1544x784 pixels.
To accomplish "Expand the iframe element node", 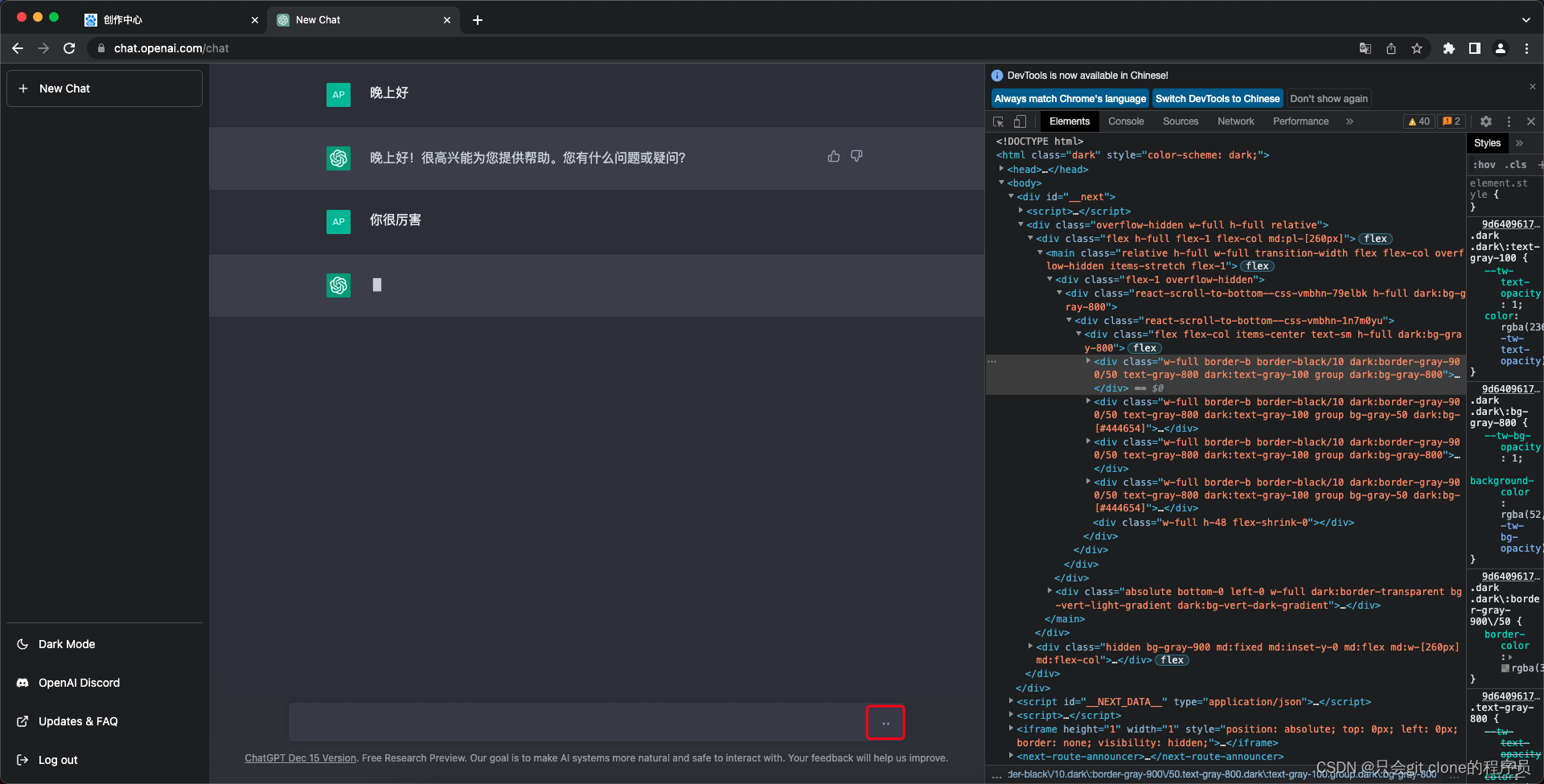I will point(1012,729).
